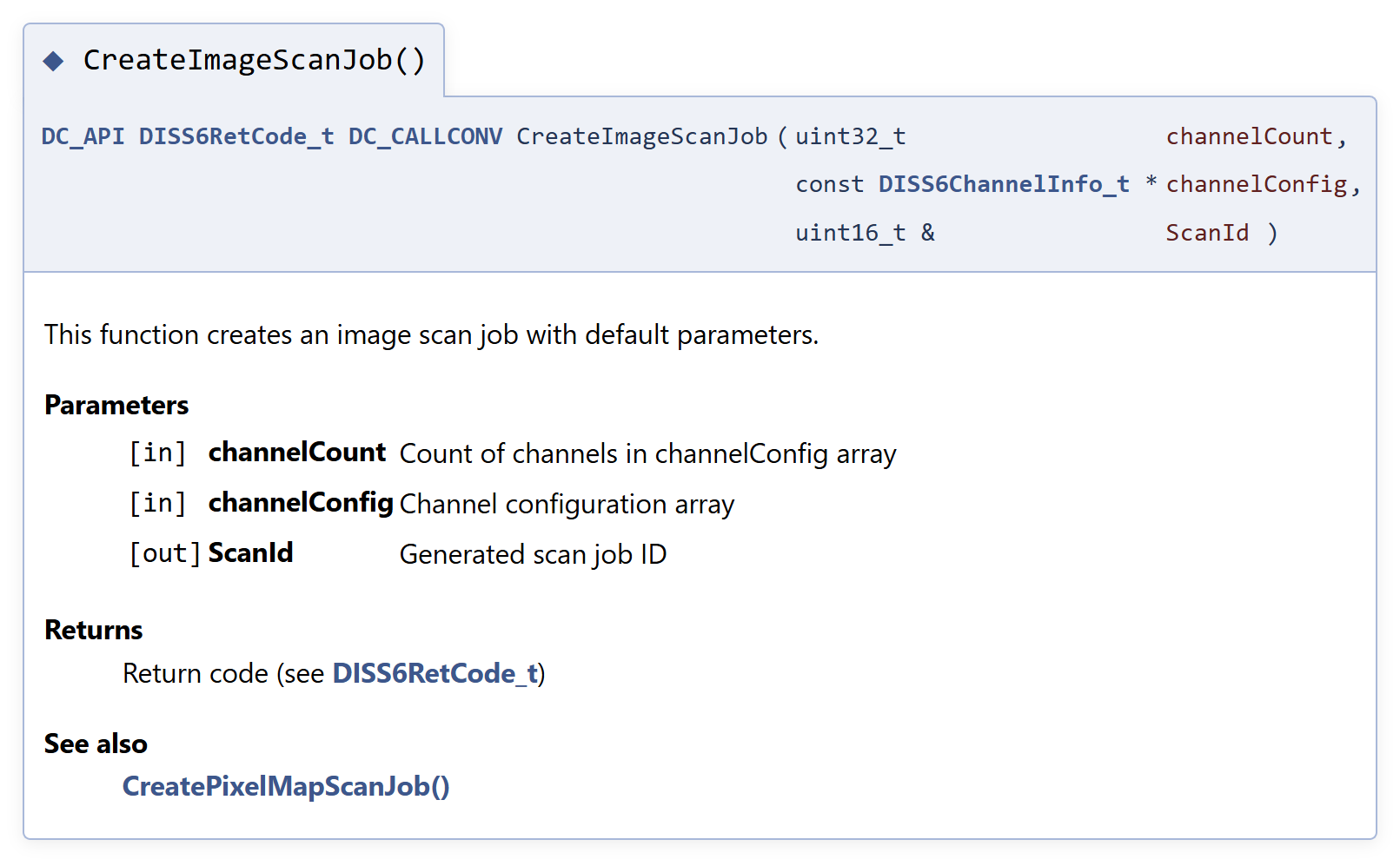The height and width of the screenshot is (866, 1400).
Task: Click bold ScanId in parameters table
Action: coord(251,552)
